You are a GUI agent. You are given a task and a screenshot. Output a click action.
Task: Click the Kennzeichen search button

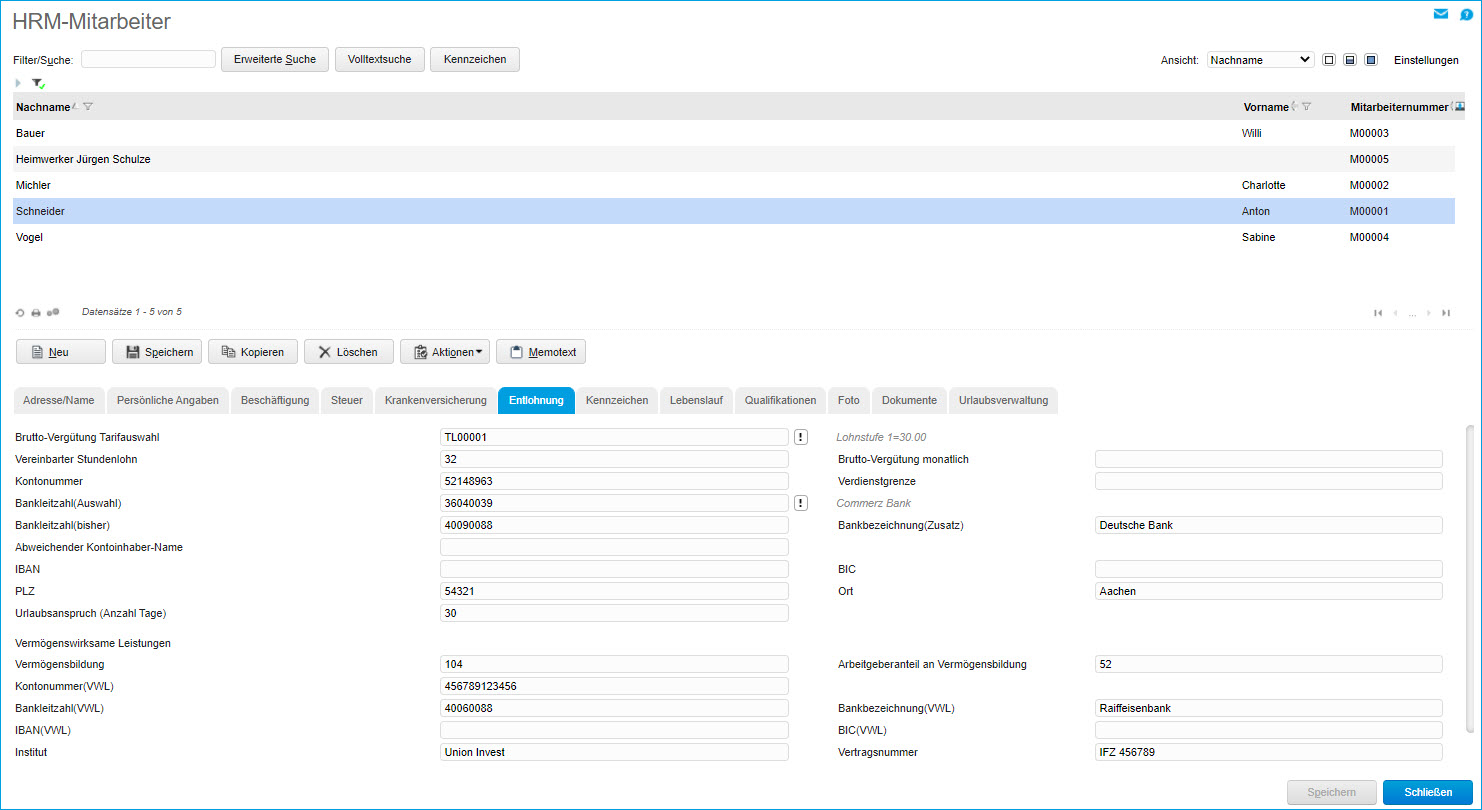pos(475,59)
